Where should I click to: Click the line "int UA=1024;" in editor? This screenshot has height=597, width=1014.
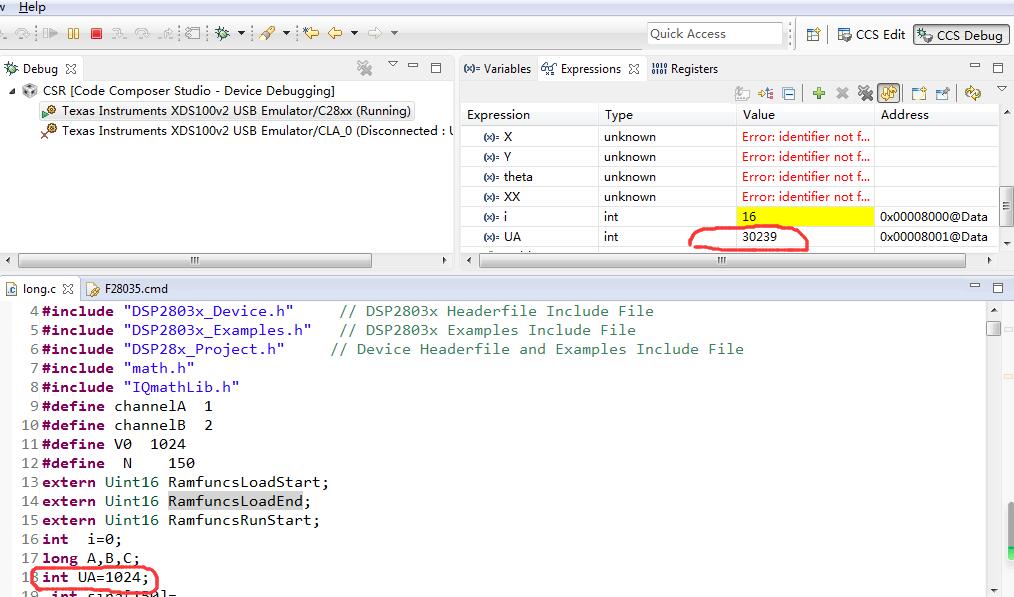pos(96,577)
